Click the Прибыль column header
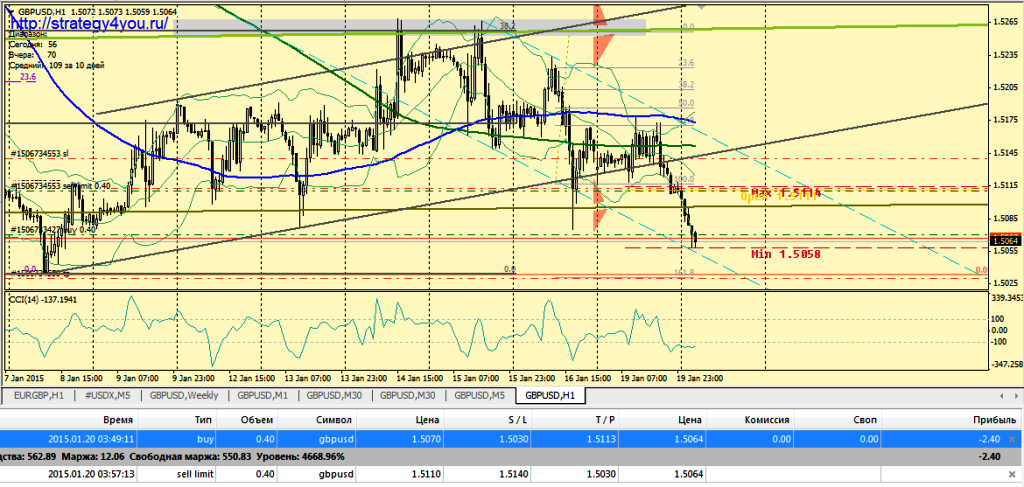This screenshot has height=487, width=1024. coord(995,419)
